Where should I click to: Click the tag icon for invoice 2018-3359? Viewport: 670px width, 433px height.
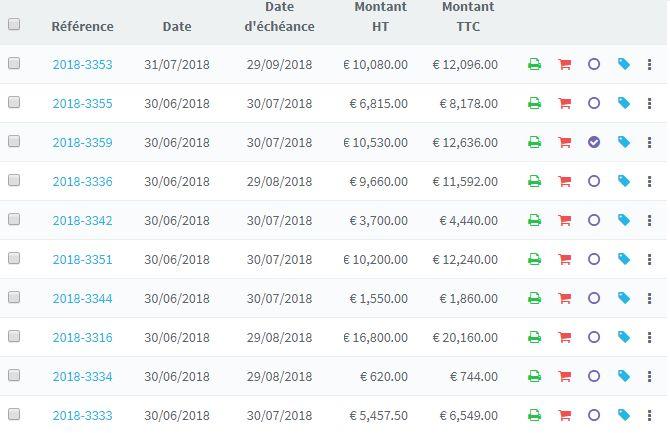point(624,142)
